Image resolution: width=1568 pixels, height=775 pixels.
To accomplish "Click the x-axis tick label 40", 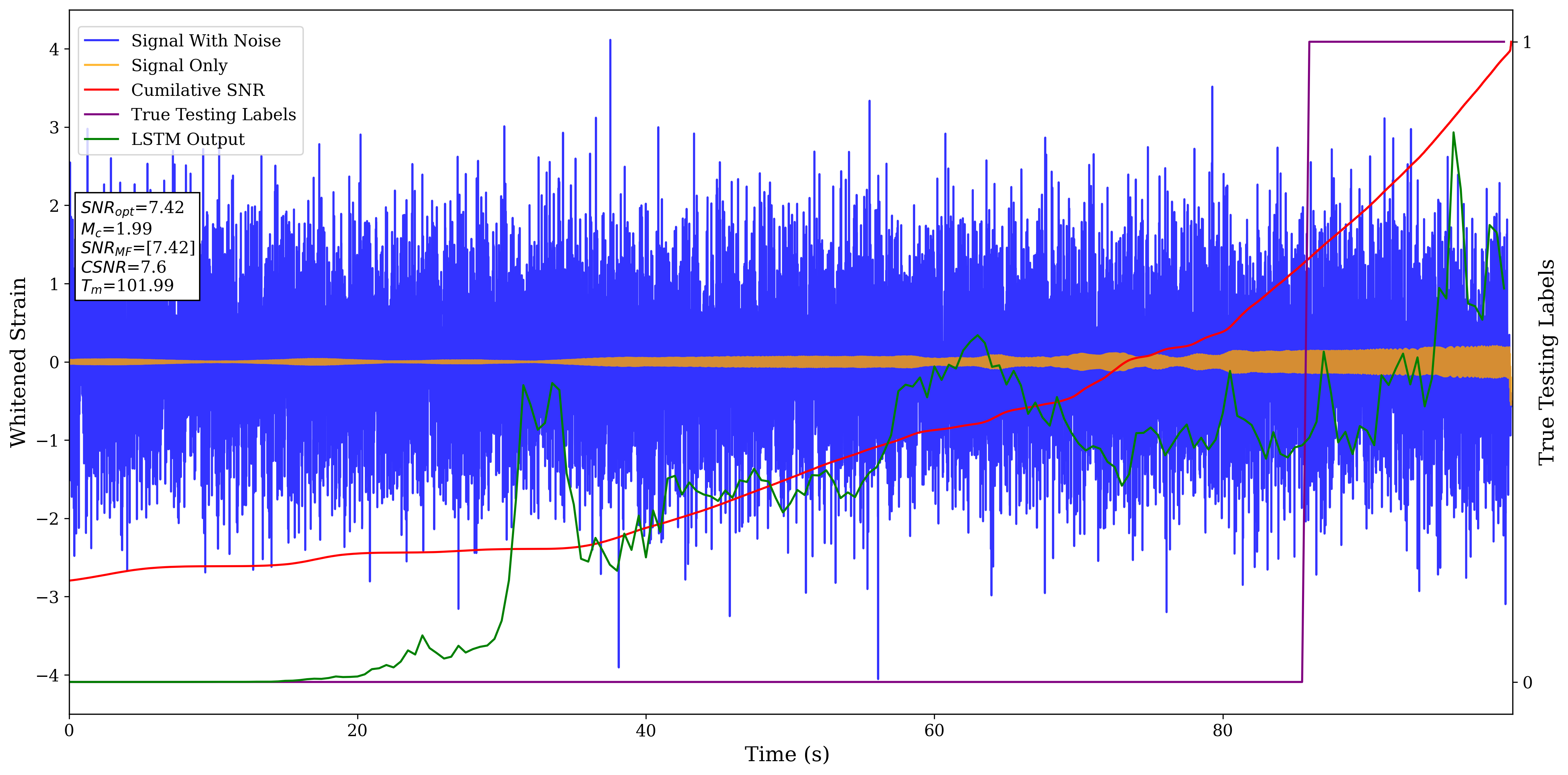I will pyautogui.click(x=645, y=731).
